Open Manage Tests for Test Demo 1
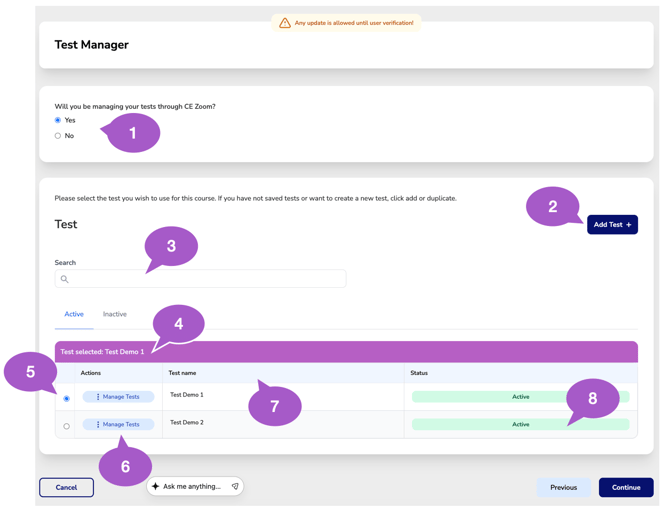The image size is (670, 517). [x=118, y=397]
